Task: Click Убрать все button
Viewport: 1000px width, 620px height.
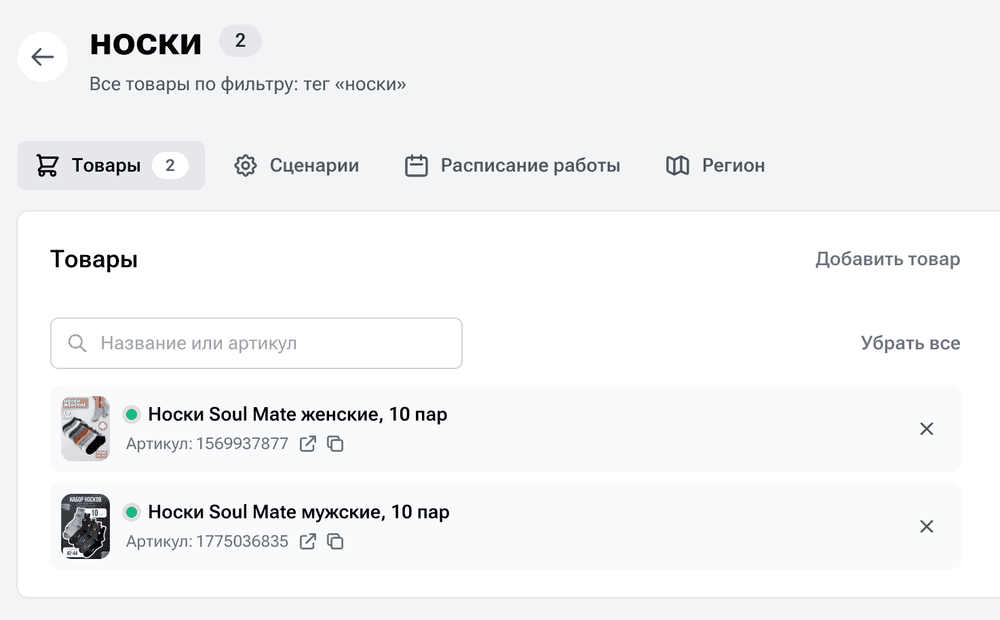Action: pyautogui.click(x=910, y=343)
